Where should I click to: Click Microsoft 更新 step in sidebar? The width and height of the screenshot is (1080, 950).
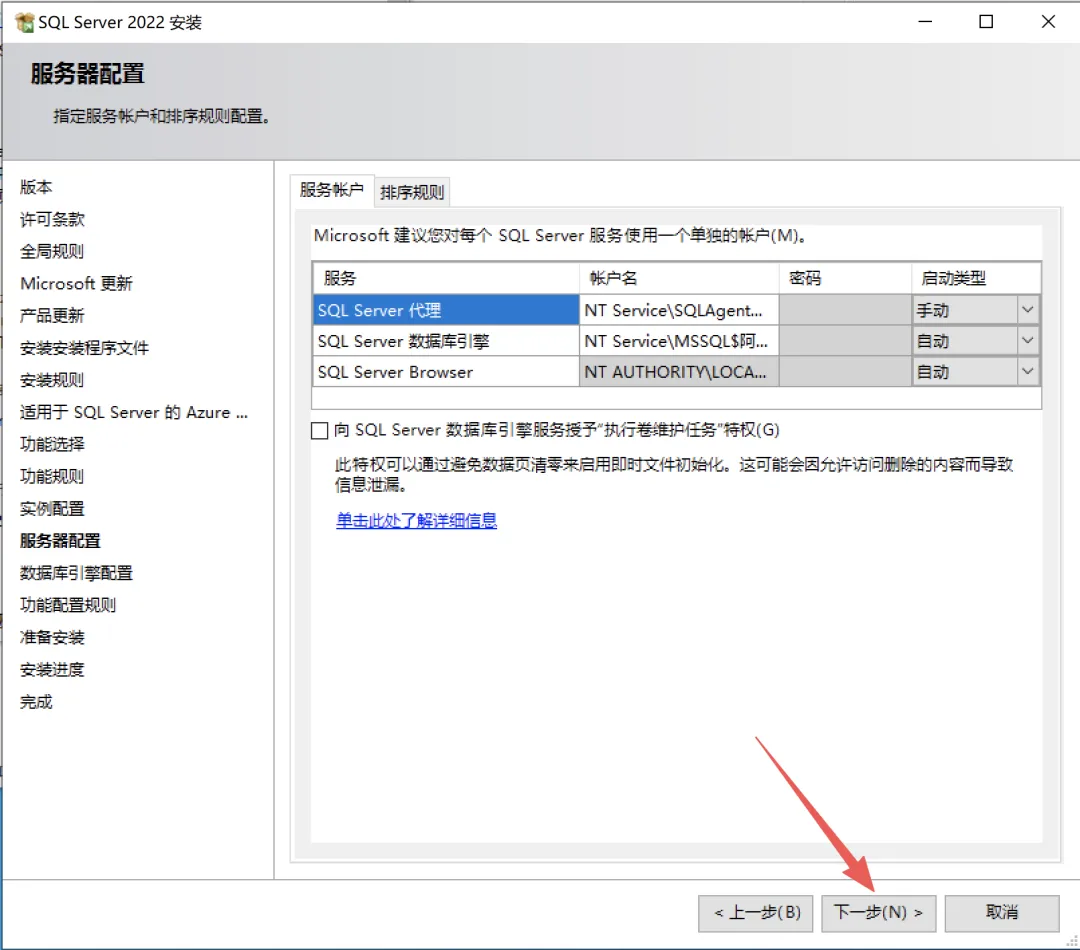click(76, 283)
